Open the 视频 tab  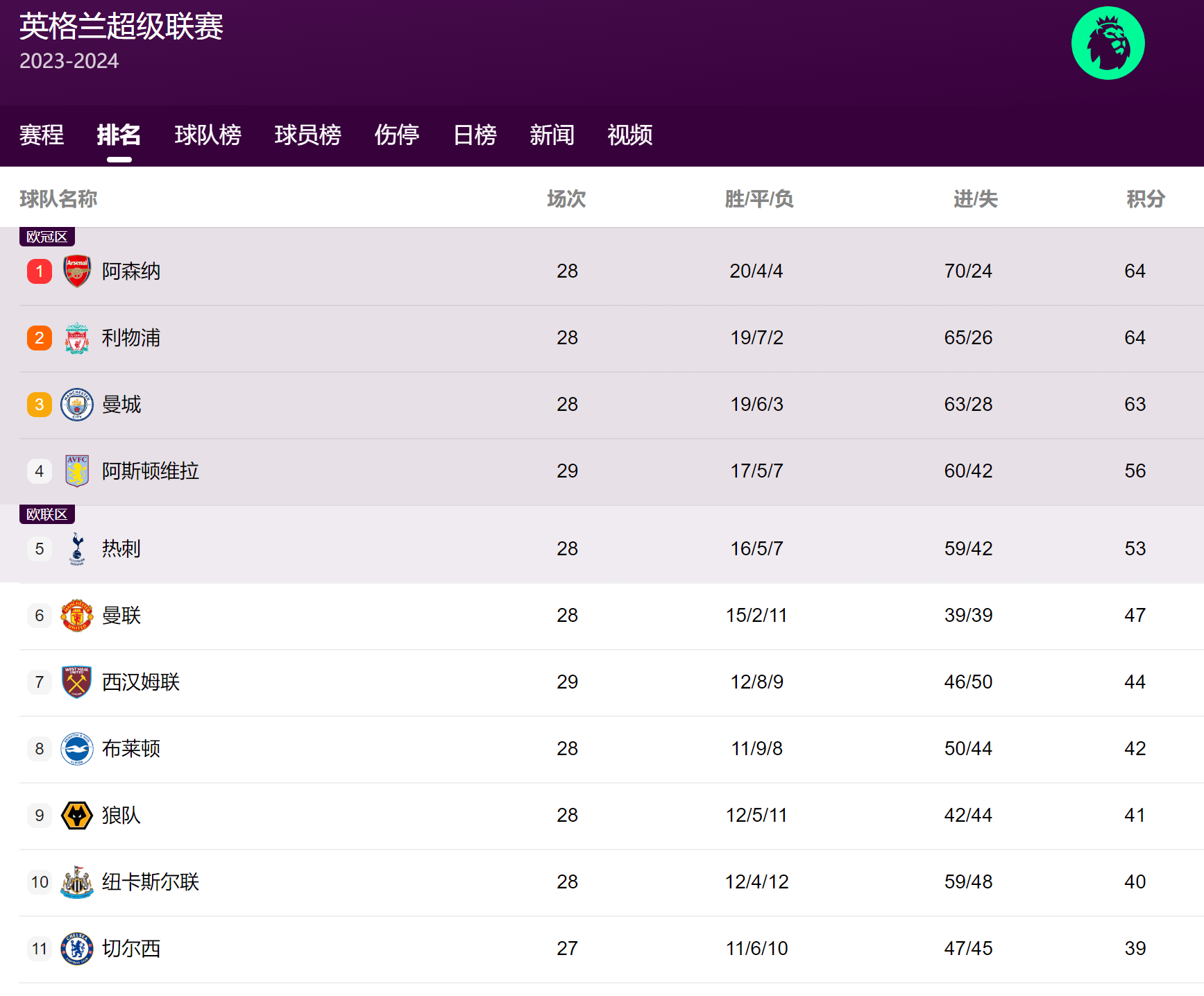629,135
